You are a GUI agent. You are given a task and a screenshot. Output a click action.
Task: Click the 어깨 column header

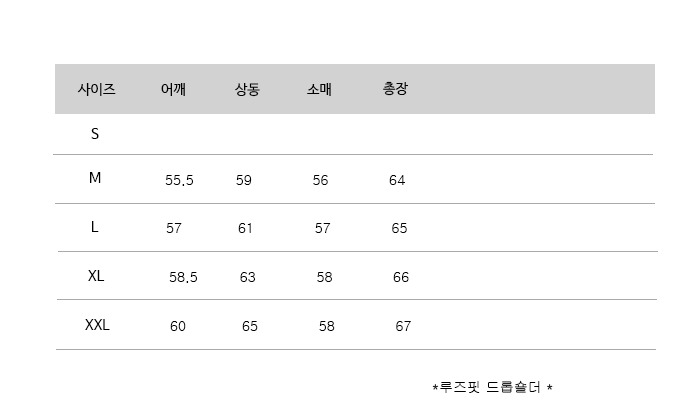173,89
